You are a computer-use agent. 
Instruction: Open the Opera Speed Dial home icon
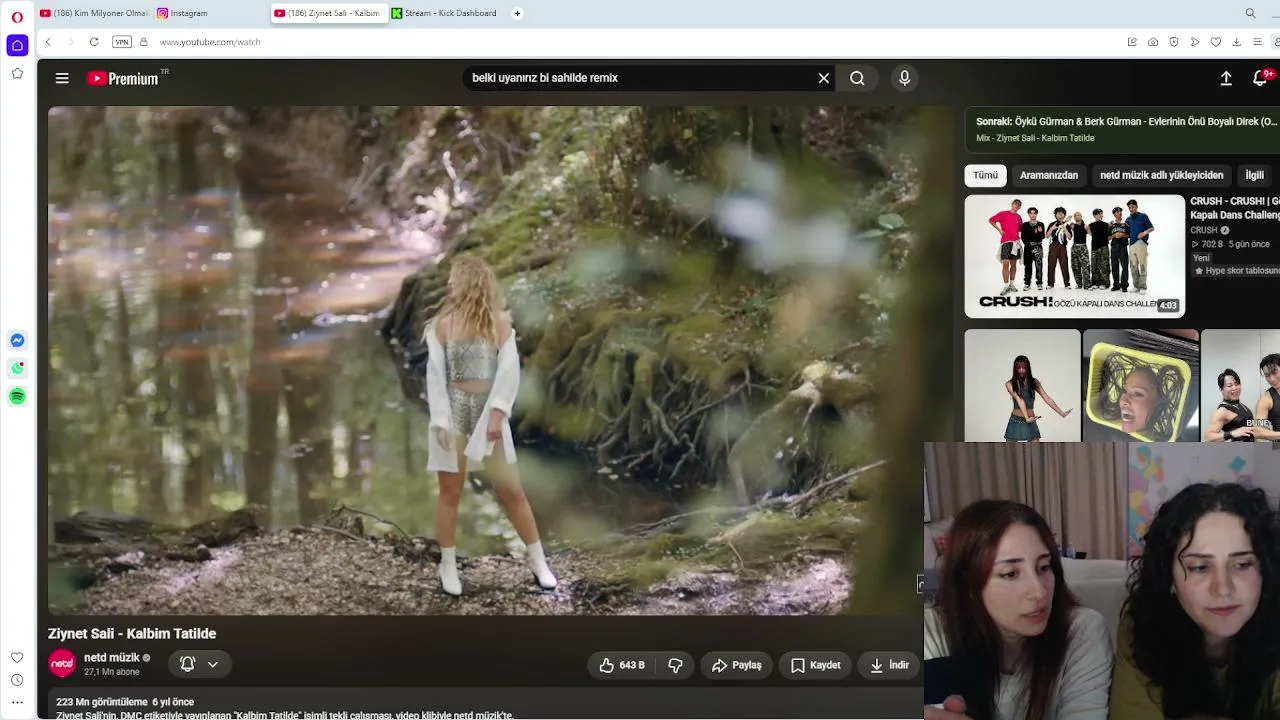tap(17, 45)
